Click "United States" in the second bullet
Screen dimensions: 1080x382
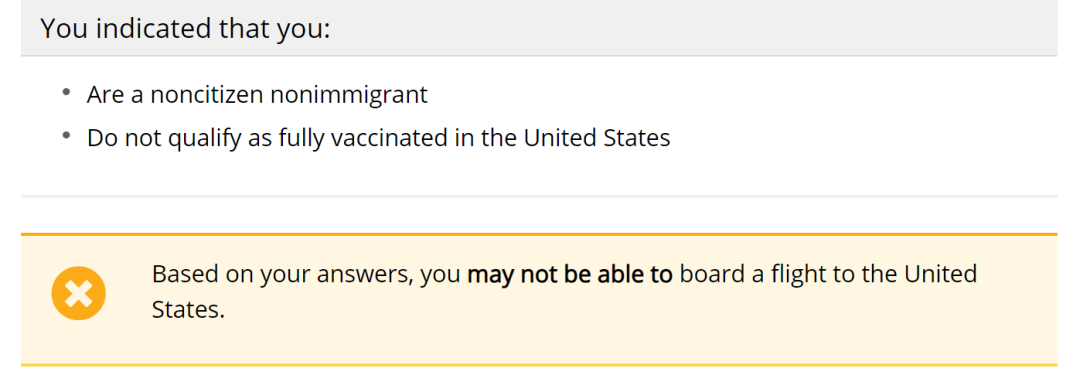[596, 138]
